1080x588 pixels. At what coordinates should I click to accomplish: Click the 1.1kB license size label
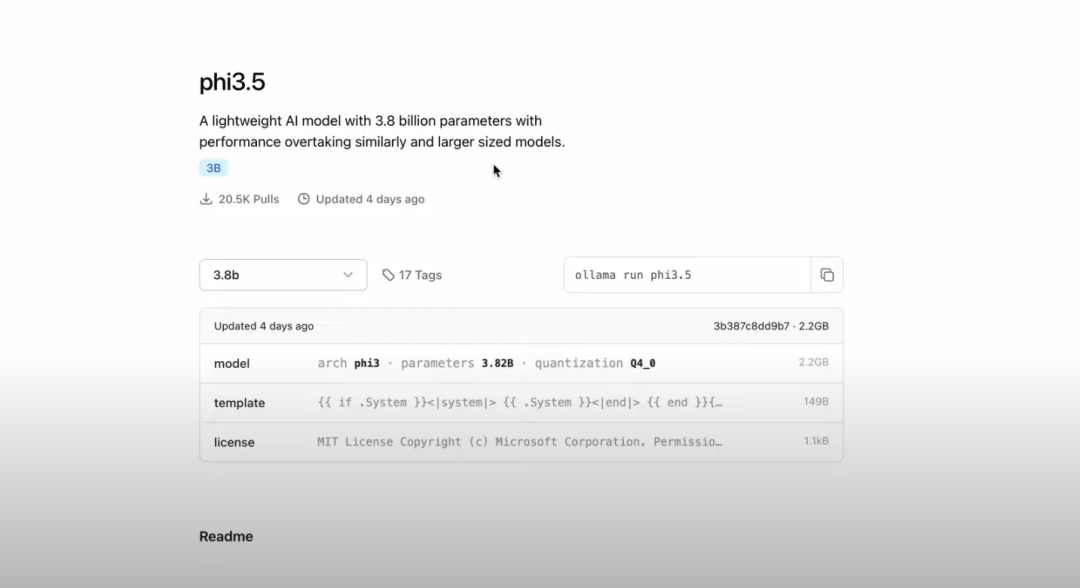816,441
